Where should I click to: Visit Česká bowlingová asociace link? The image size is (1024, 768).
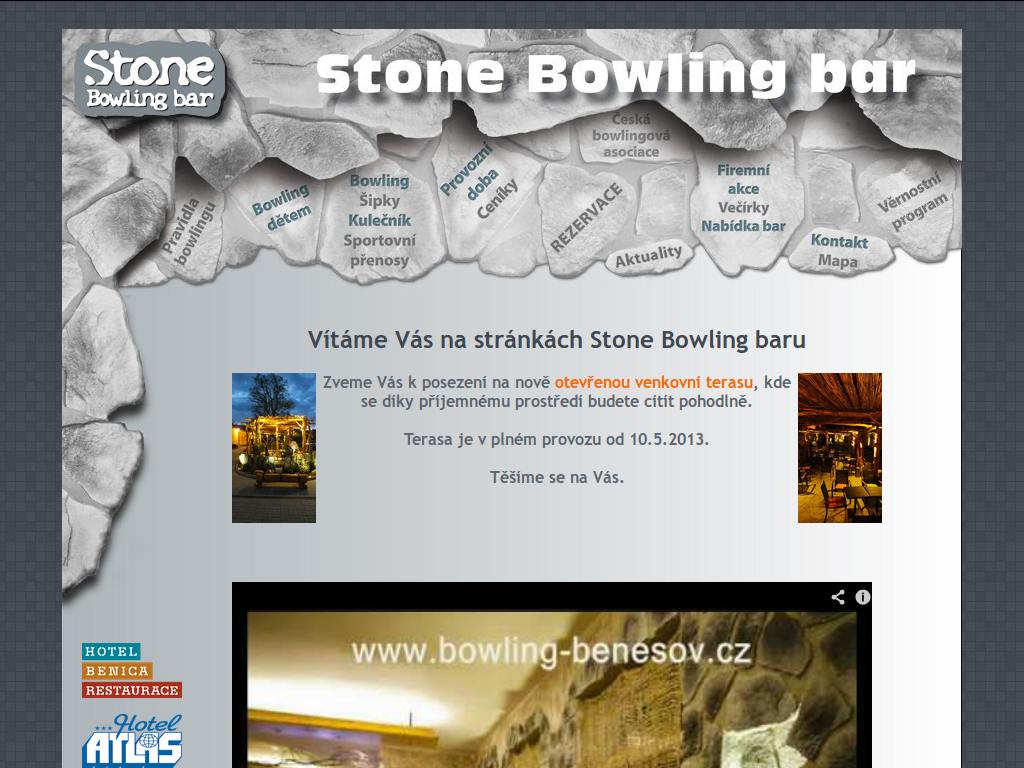point(631,136)
